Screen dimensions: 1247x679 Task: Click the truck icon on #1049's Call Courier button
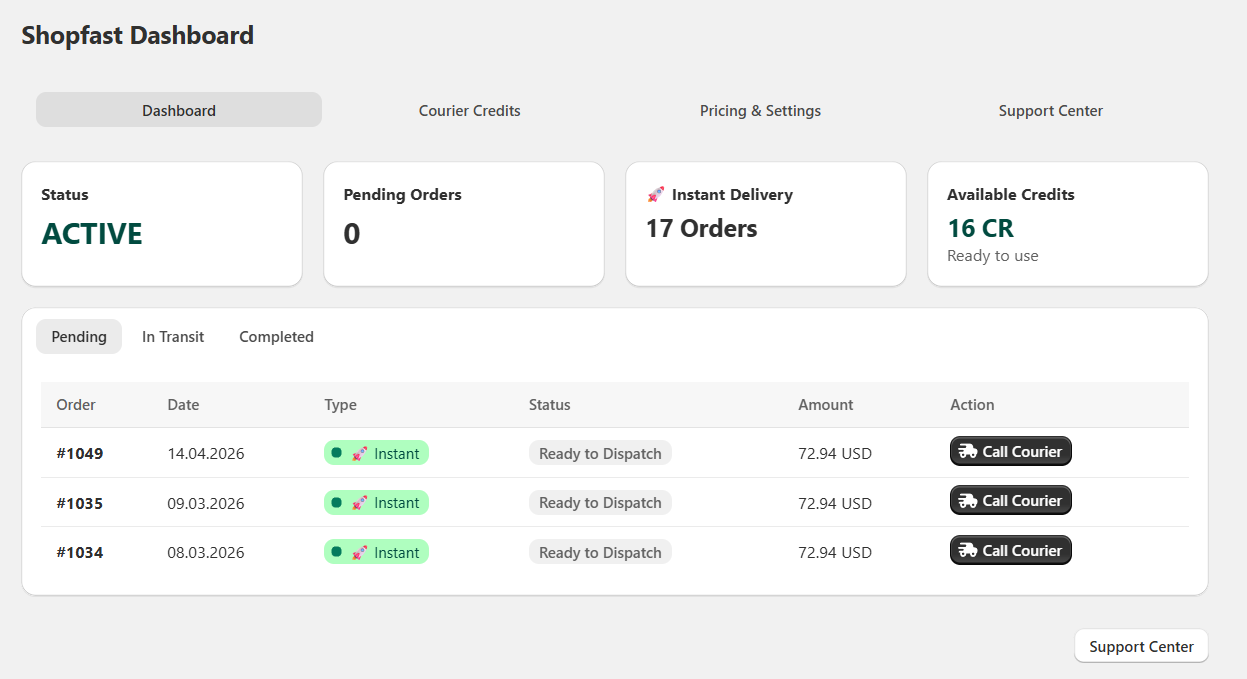(966, 451)
